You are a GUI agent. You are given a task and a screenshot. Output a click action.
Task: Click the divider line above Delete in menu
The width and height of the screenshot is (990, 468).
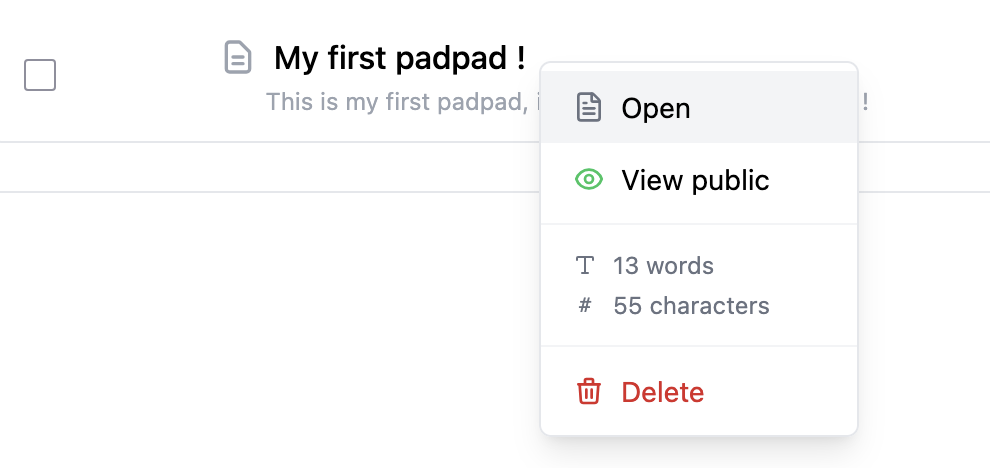pyautogui.click(x=699, y=346)
